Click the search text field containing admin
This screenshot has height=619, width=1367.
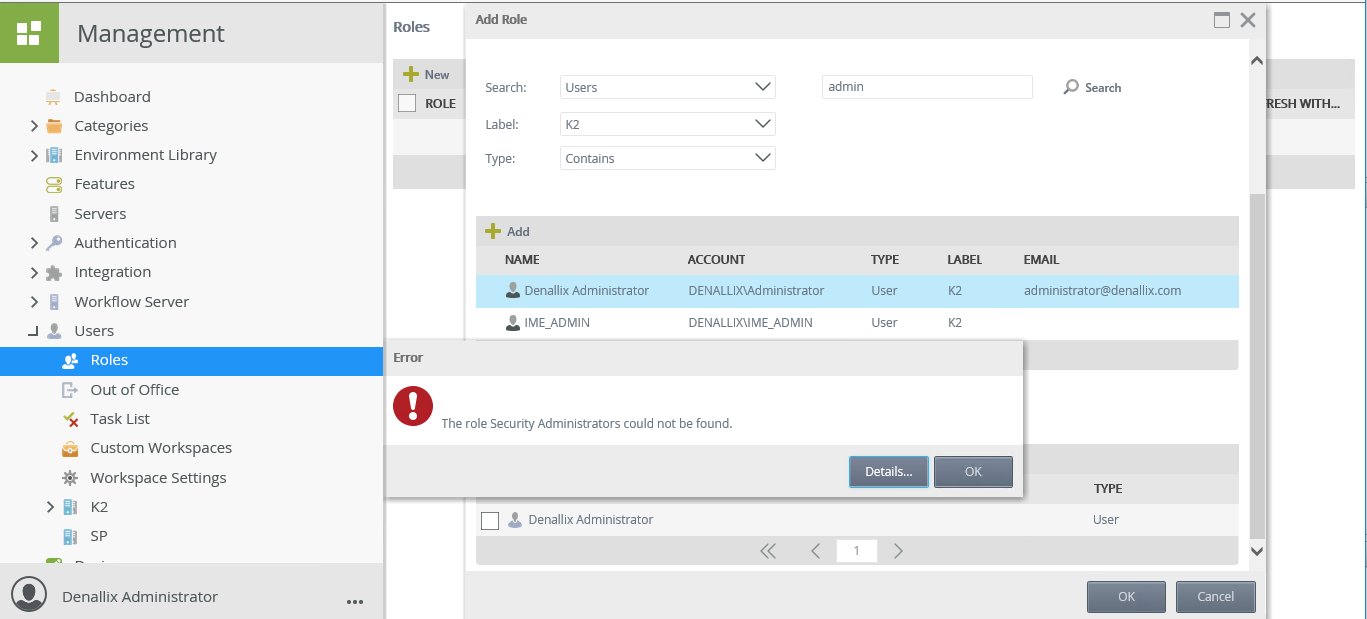pos(927,87)
